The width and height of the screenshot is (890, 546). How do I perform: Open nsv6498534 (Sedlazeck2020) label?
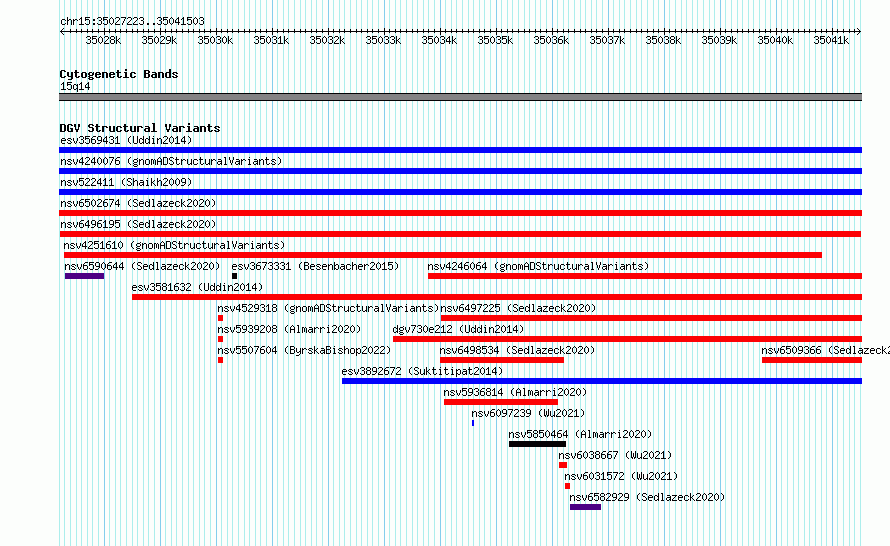click(x=517, y=350)
